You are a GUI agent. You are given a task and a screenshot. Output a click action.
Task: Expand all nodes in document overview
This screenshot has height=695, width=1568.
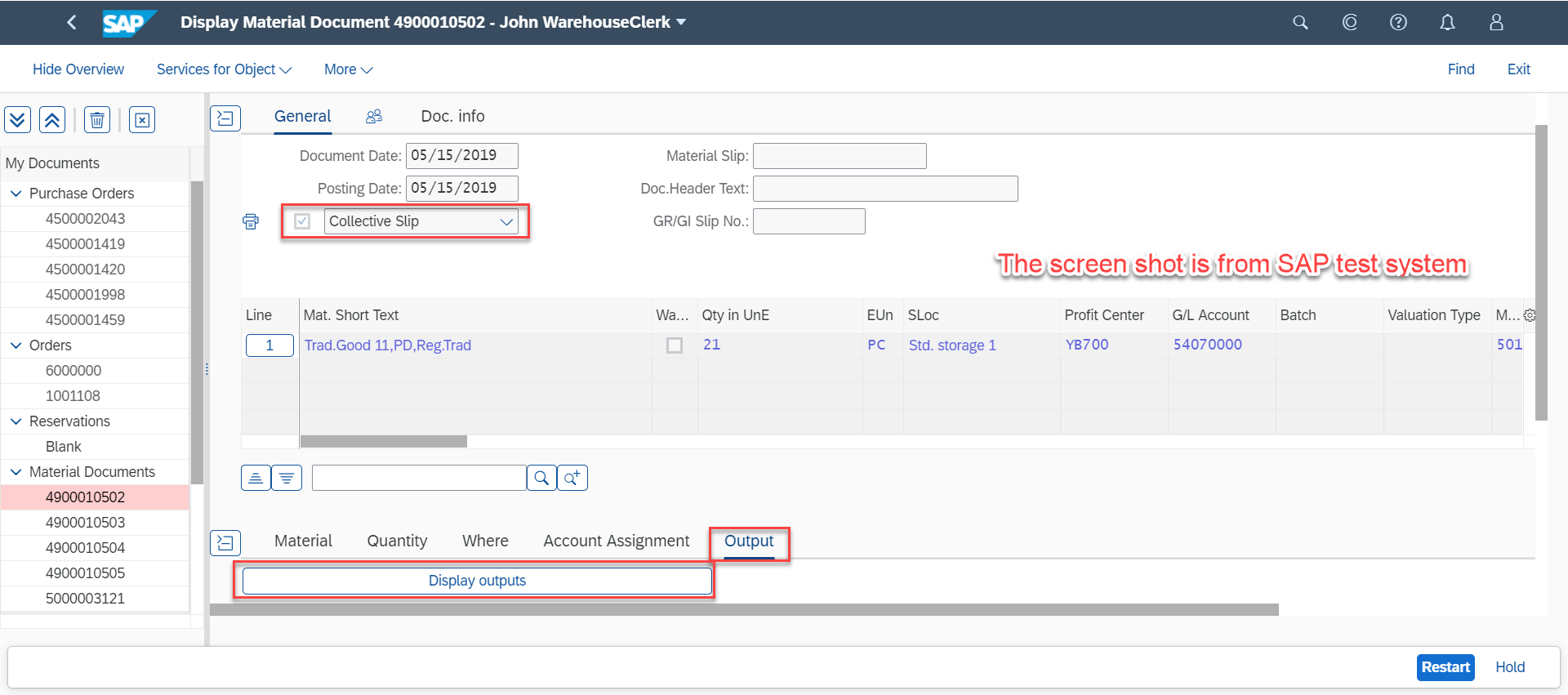coord(18,120)
